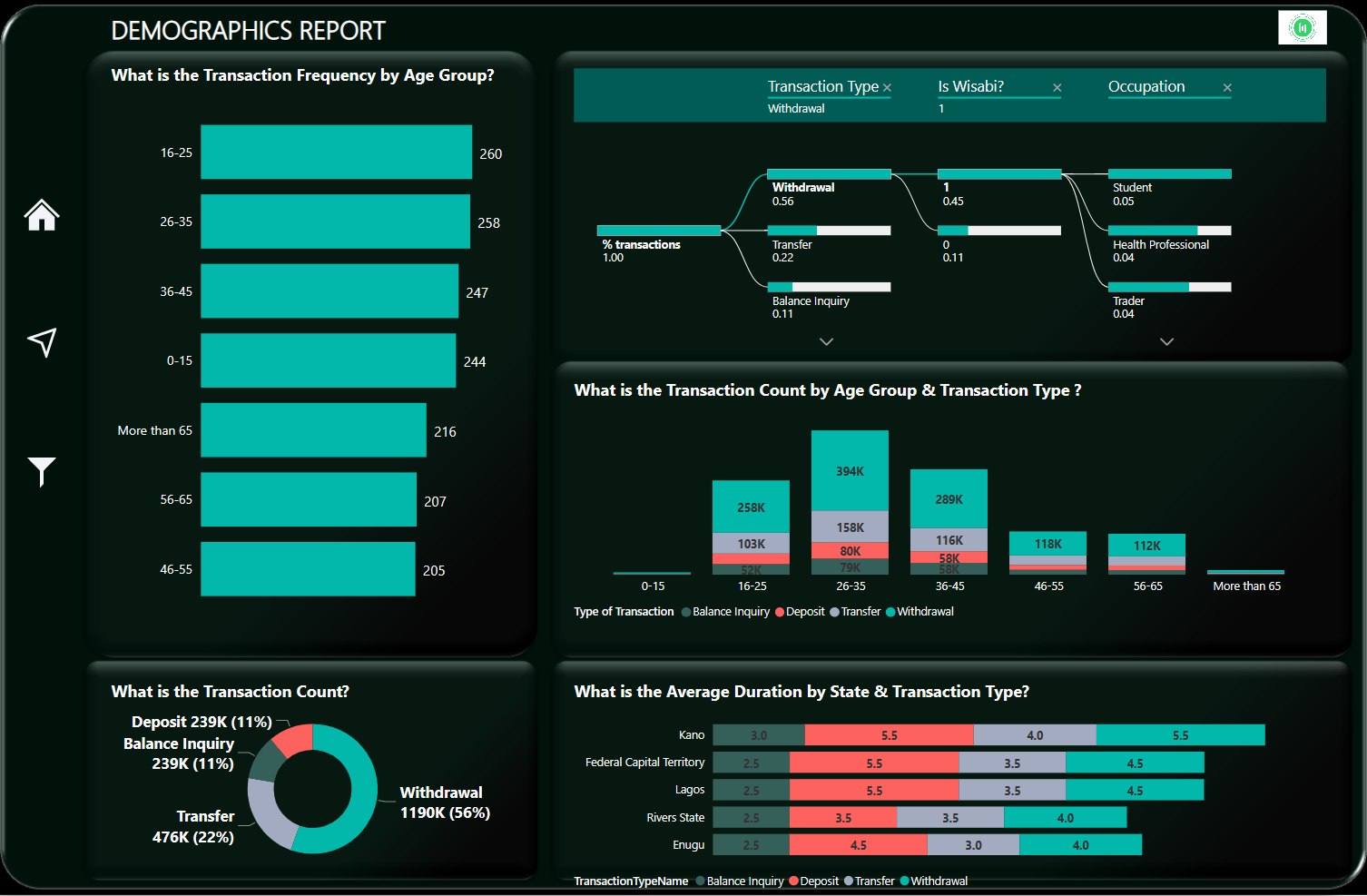Expand the chevron below the Student branch
The width and height of the screenshot is (1367, 896).
[1167, 342]
